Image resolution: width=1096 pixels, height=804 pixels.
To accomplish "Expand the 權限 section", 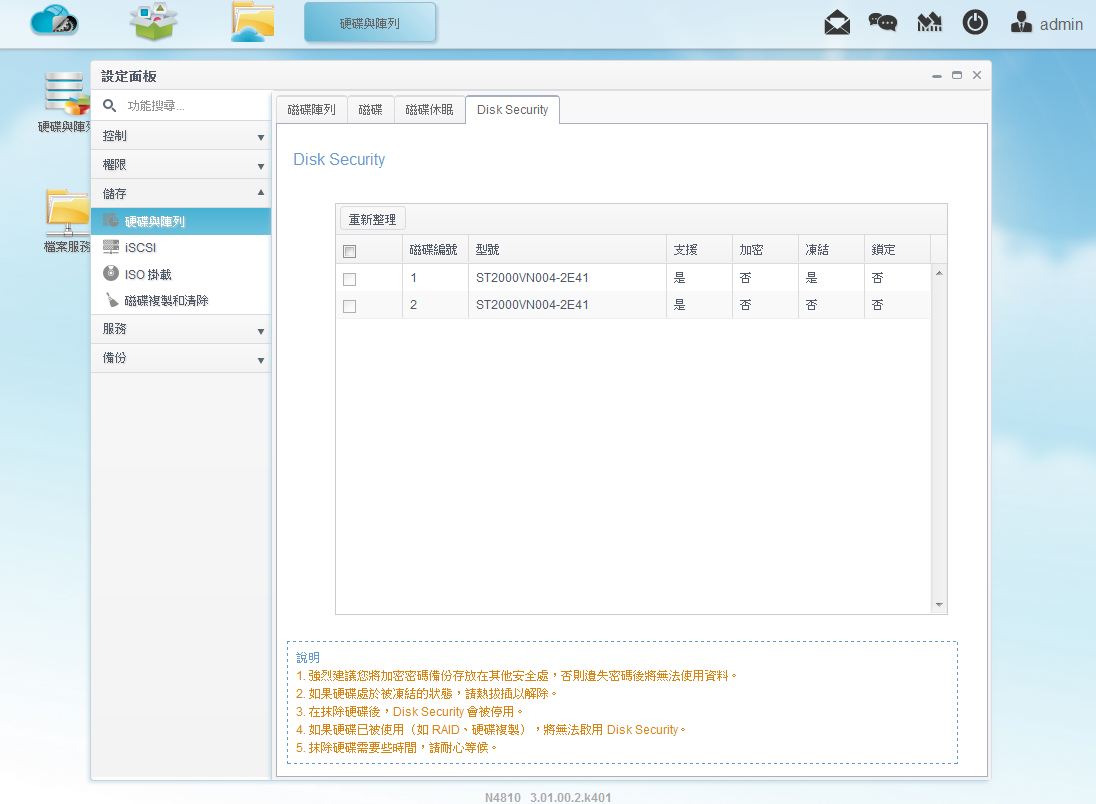I will [x=181, y=164].
